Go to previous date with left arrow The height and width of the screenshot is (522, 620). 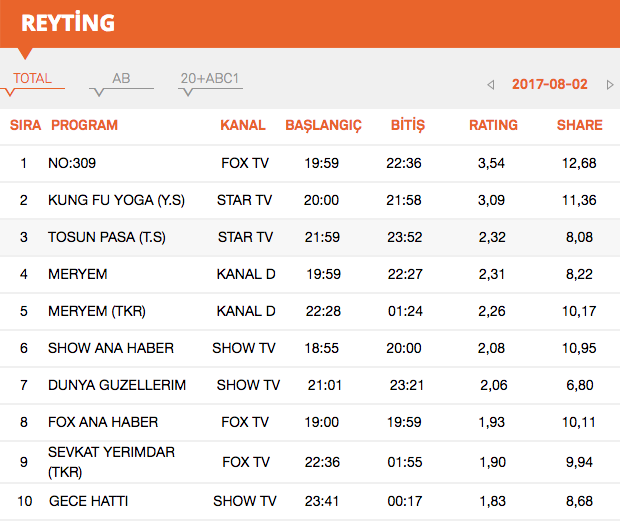tap(491, 85)
